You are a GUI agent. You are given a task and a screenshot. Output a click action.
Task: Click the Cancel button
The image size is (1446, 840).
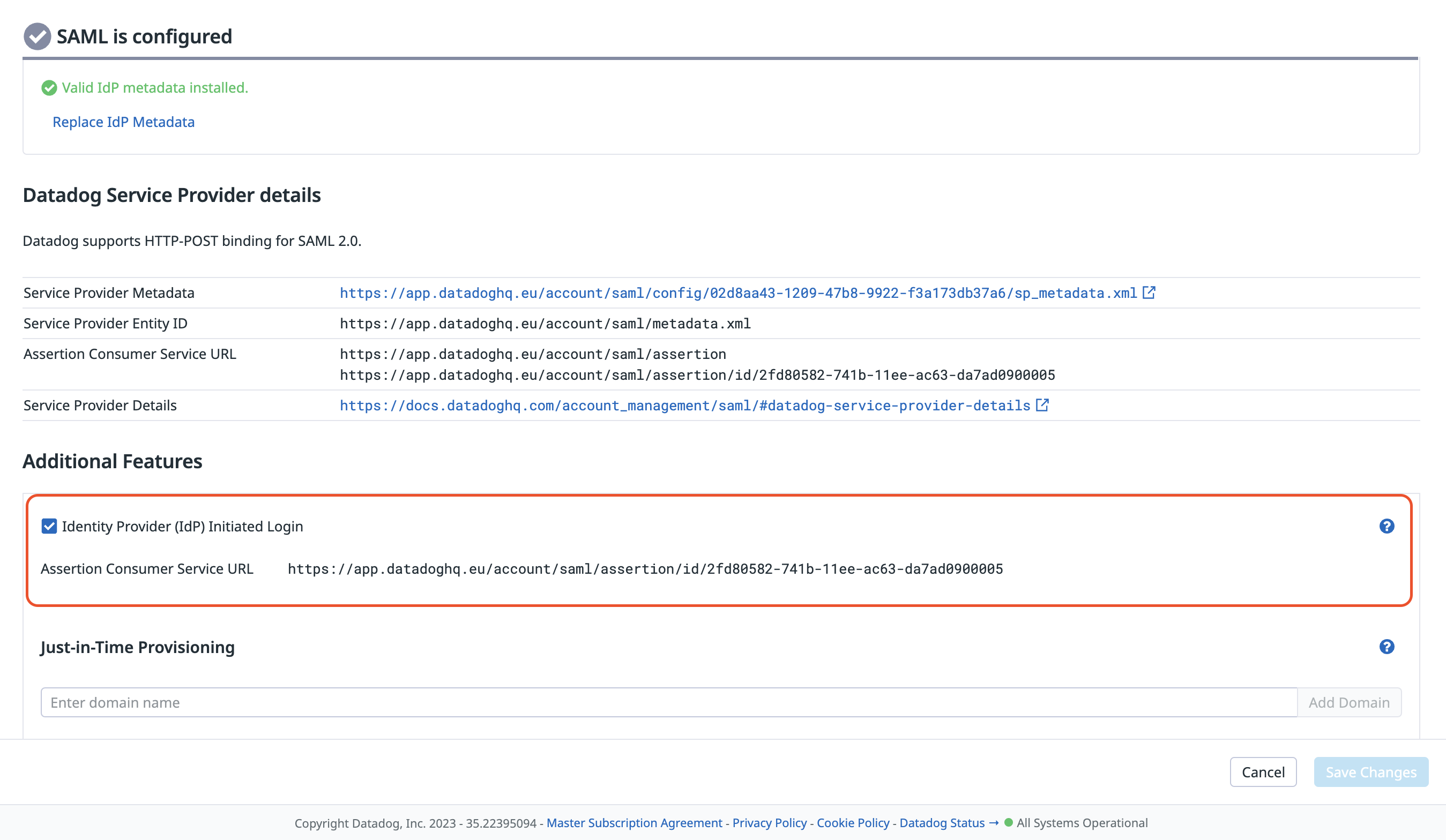point(1263,772)
